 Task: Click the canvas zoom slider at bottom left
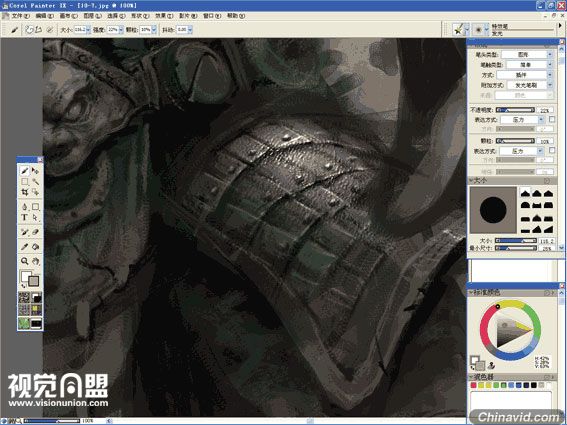tap(51, 421)
